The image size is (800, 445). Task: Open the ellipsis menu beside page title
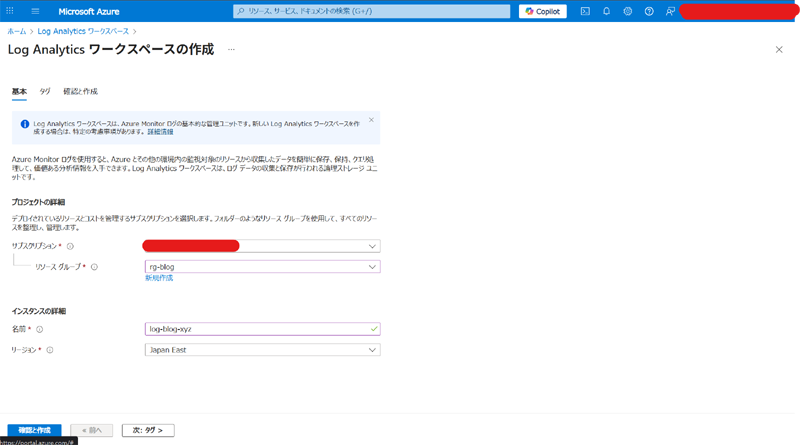231,50
